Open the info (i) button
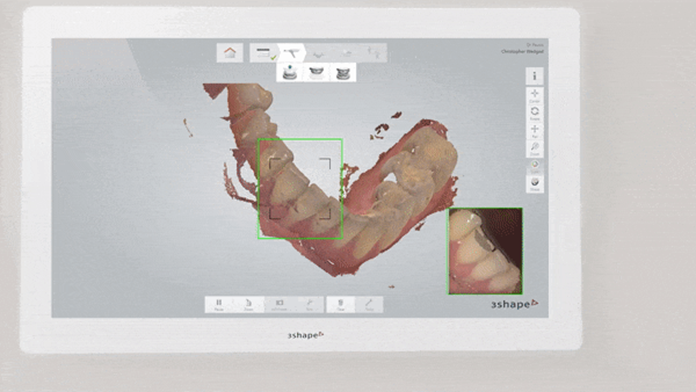Screen dimensions: 696x392 [x=534, y=76]
